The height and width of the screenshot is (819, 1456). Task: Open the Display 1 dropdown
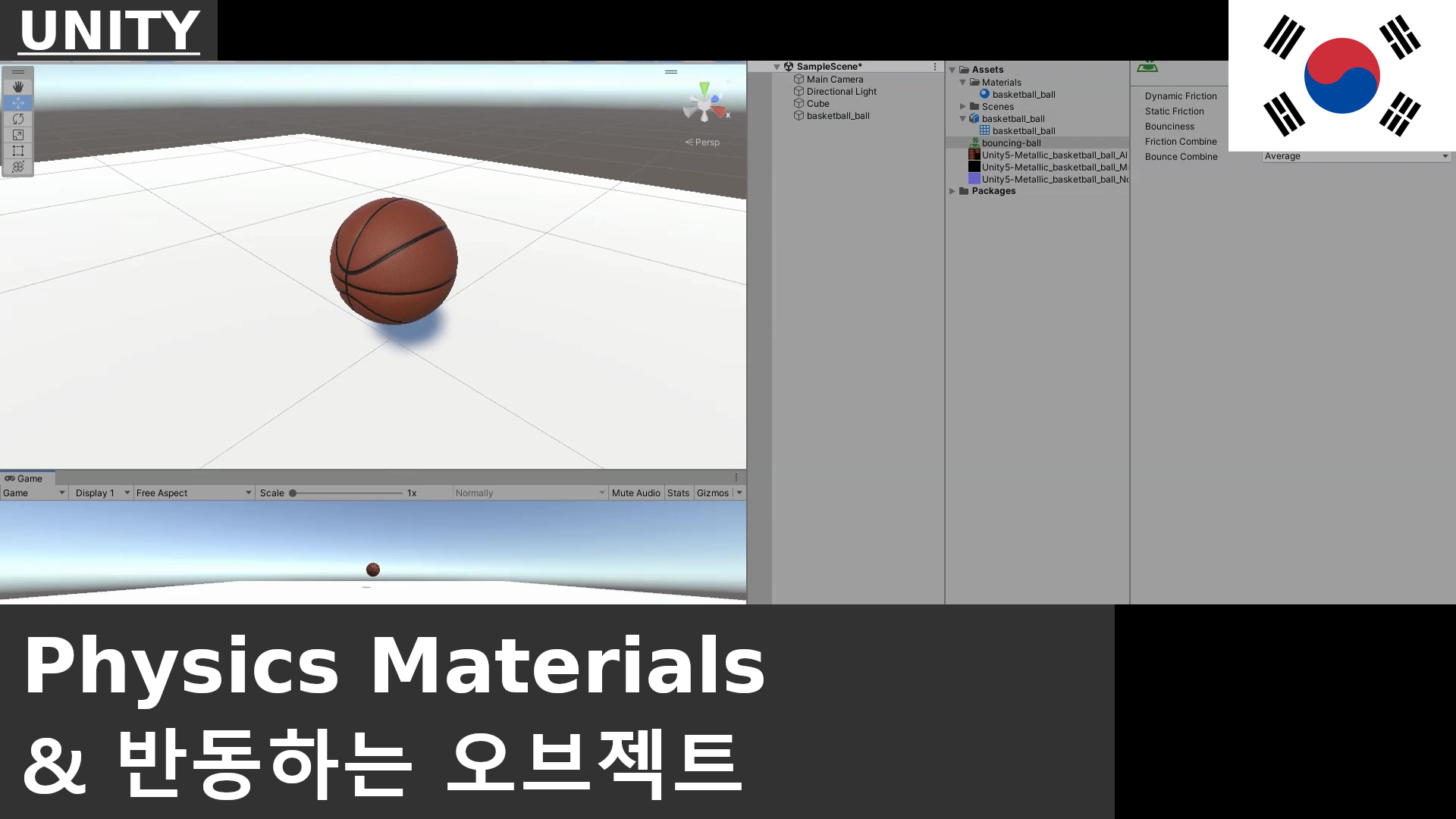point(102,493)
